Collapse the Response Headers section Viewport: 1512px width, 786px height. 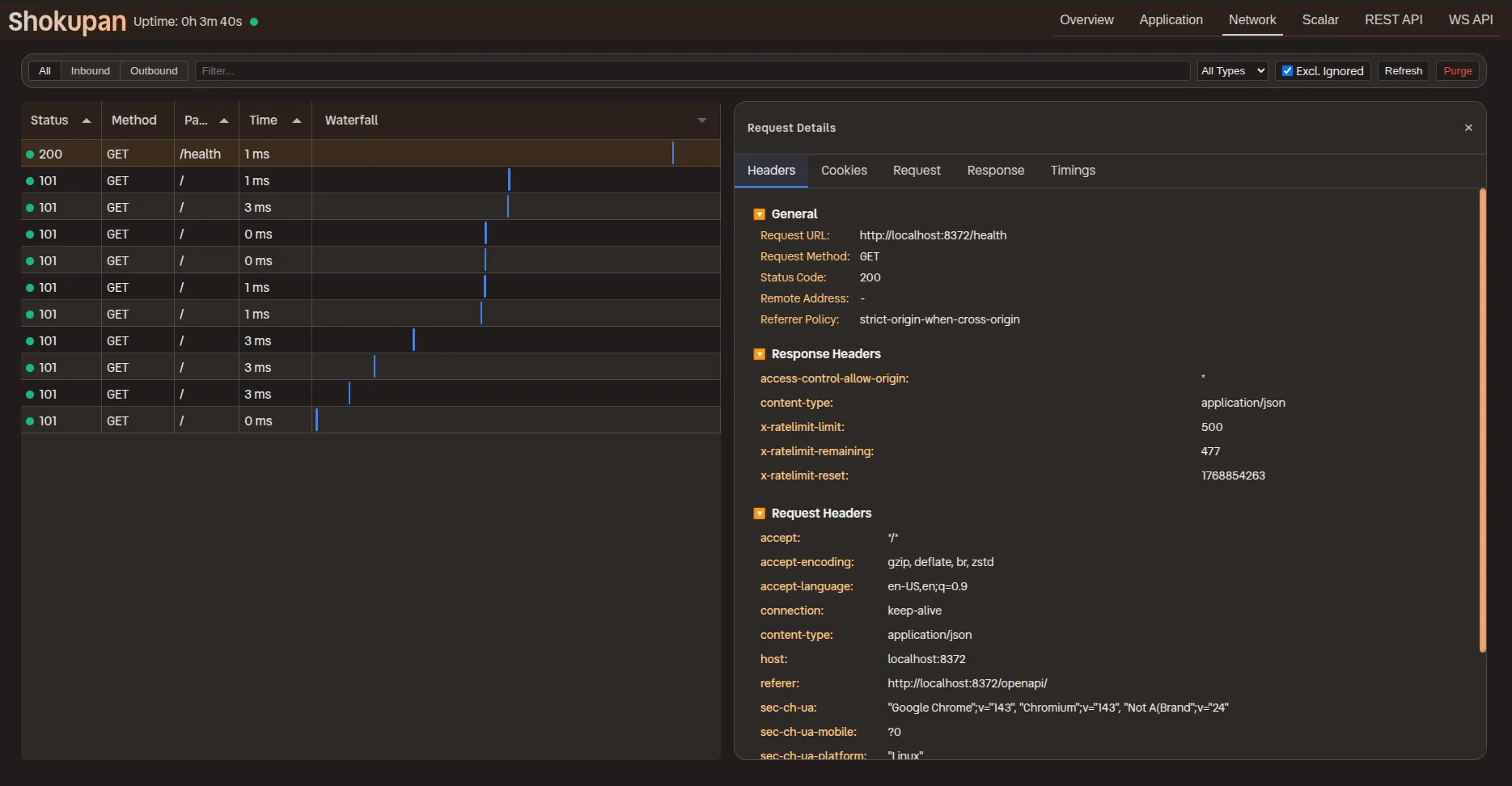point(760,353)
